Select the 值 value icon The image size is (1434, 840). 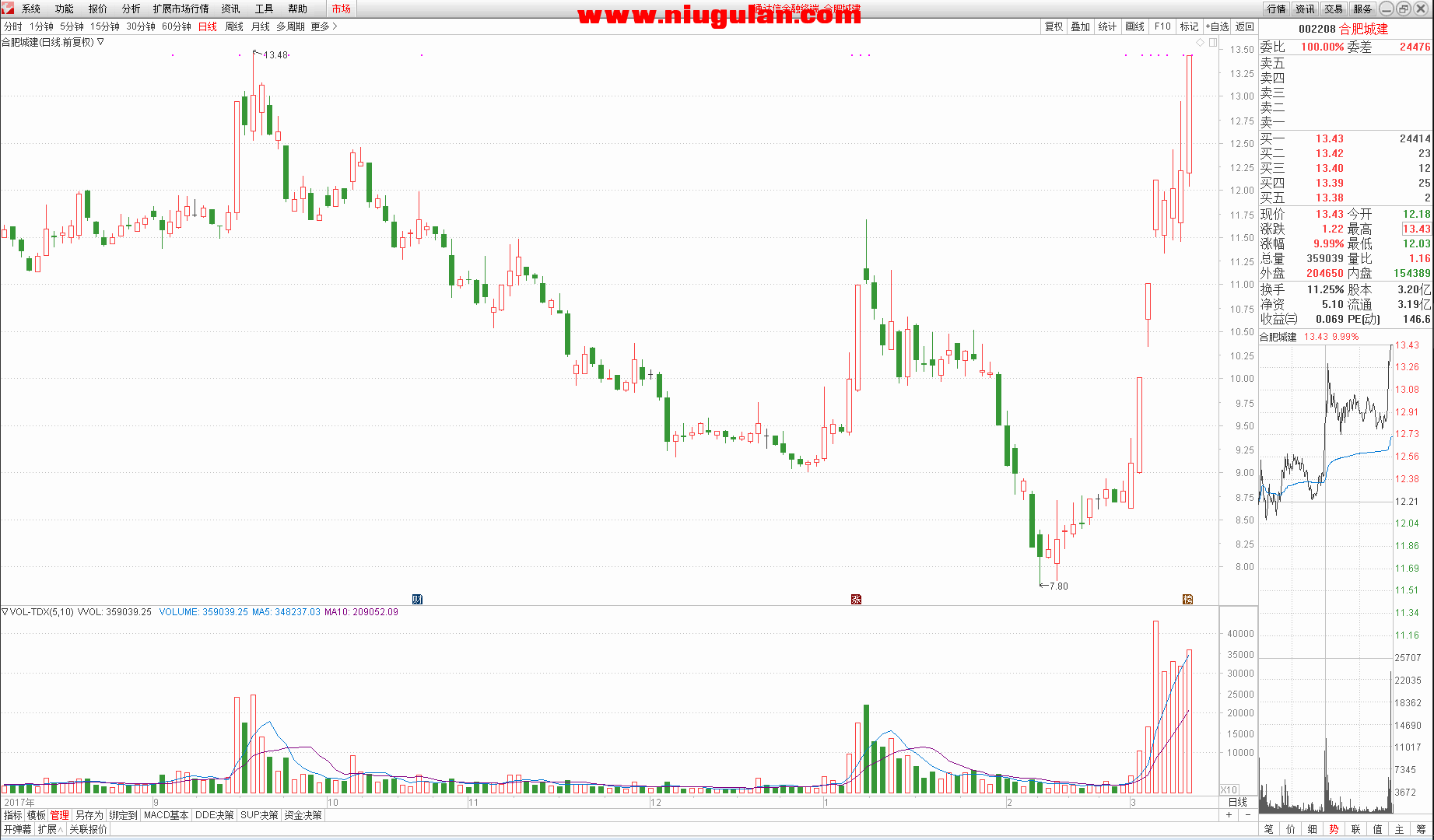click(1378, 829)
